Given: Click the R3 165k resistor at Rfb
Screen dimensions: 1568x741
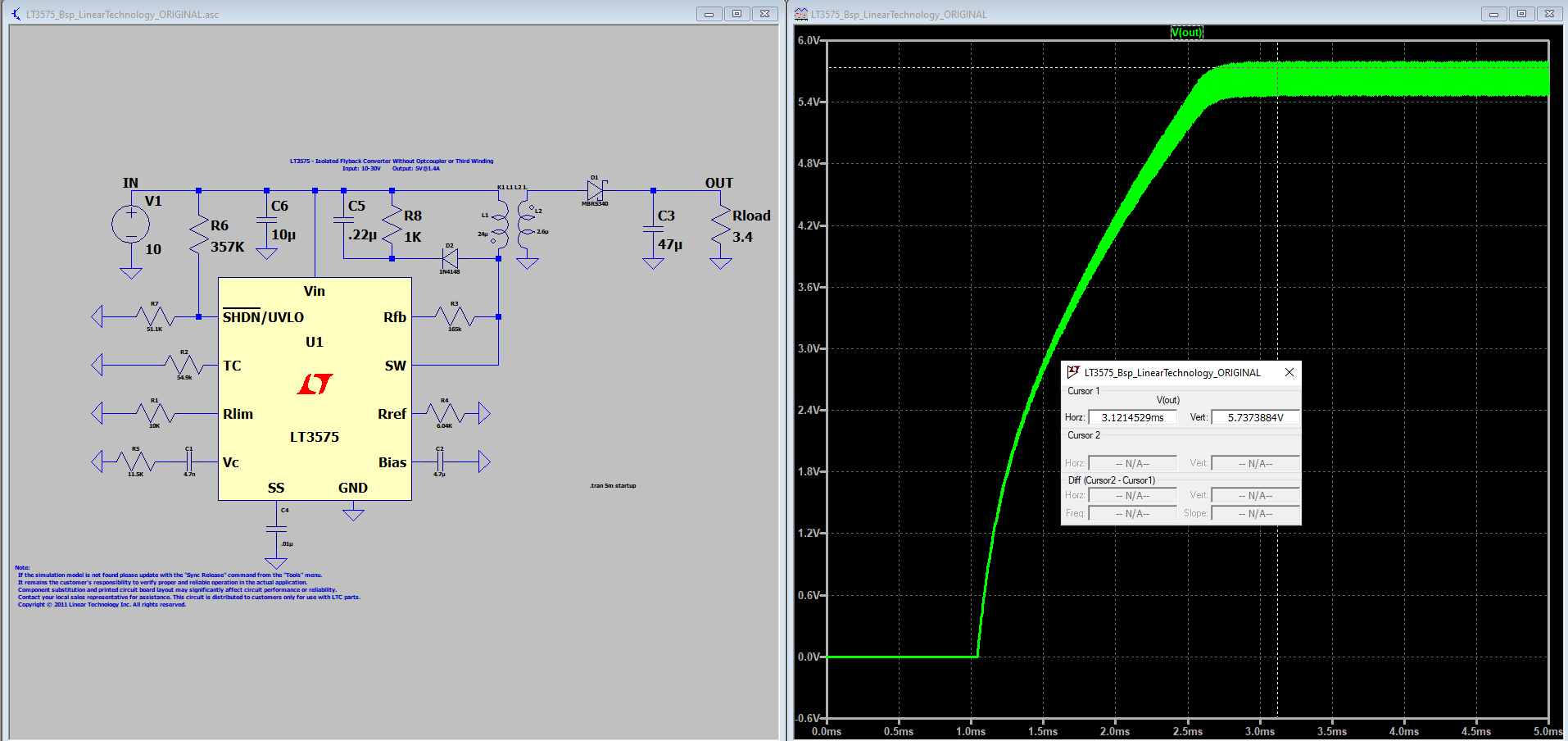Looking at the screenshot, I should [x=454, y=316].
